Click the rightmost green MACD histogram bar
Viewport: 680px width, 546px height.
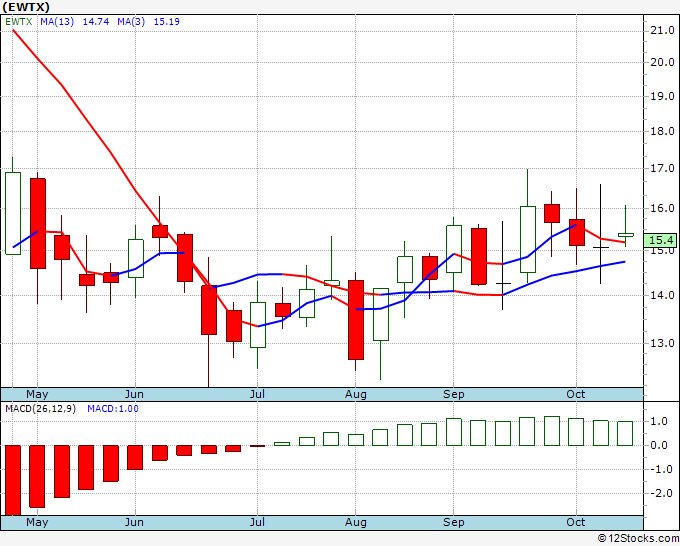pyautogui.click(x=625, y=433)
